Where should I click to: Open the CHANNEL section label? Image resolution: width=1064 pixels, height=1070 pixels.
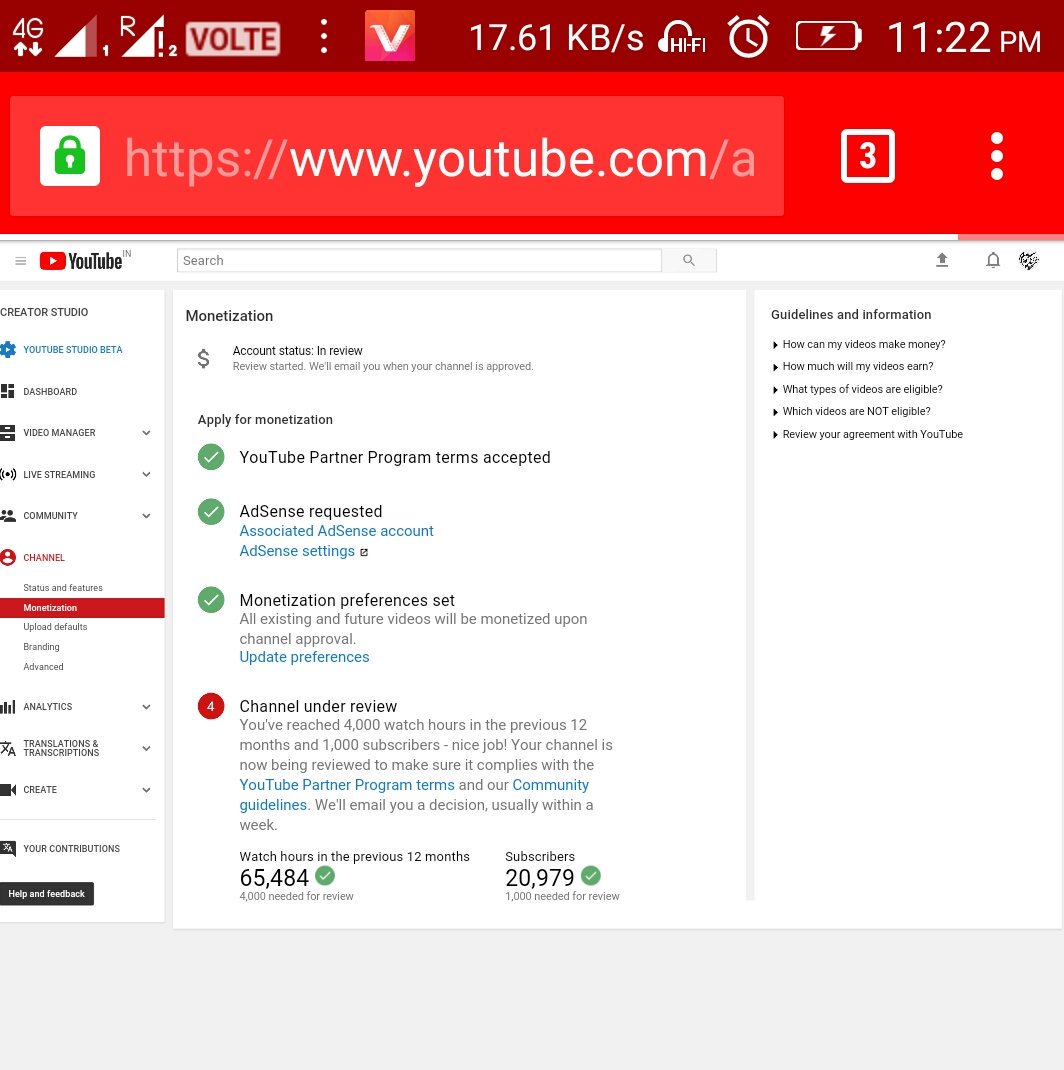44,558
